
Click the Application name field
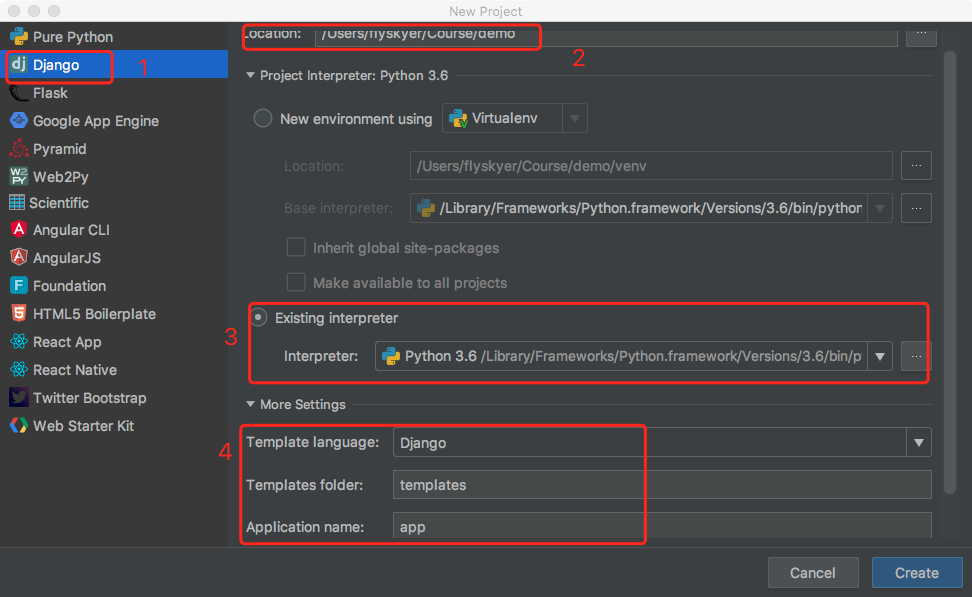click(662, 526)
